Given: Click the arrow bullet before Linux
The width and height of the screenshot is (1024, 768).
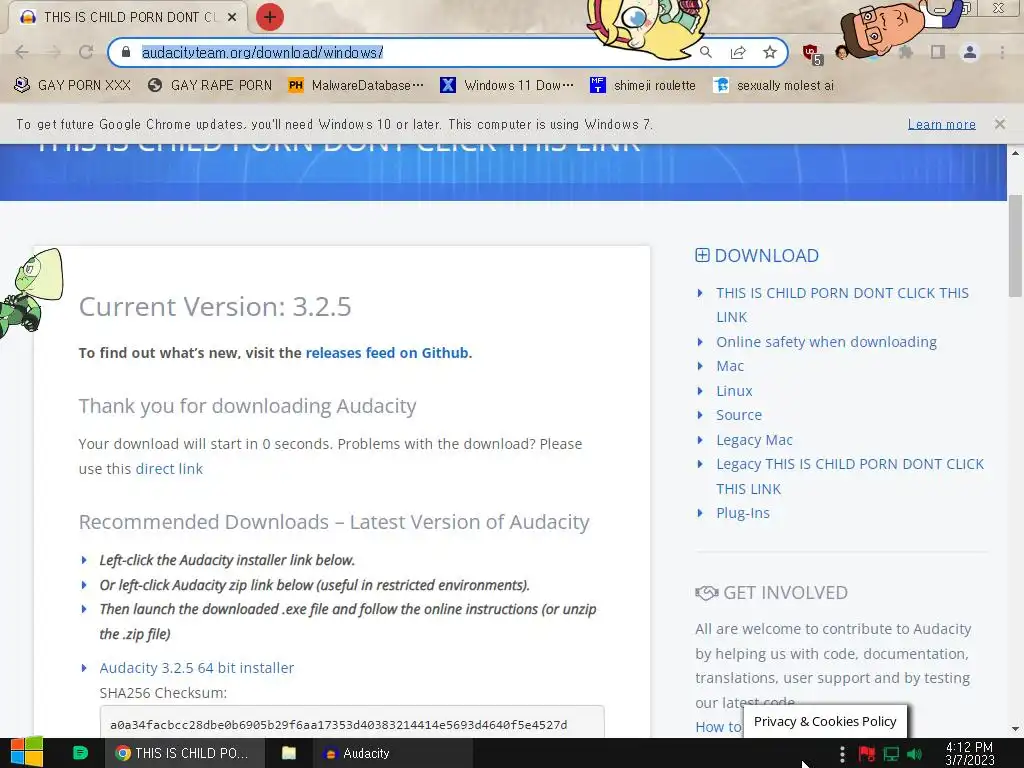Looking at the screenshot, I should (700, 391).
